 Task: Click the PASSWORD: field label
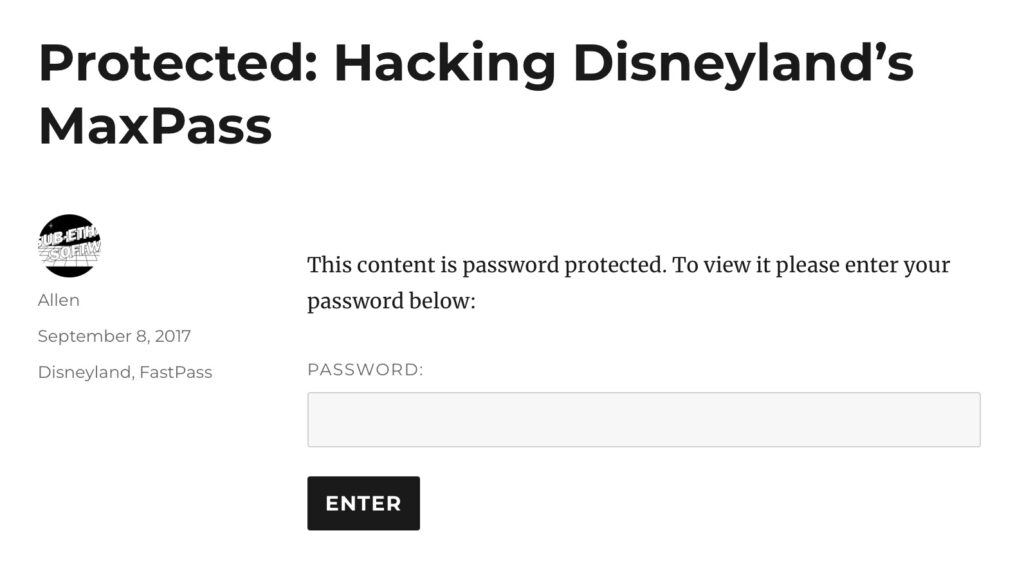point(365,370)
